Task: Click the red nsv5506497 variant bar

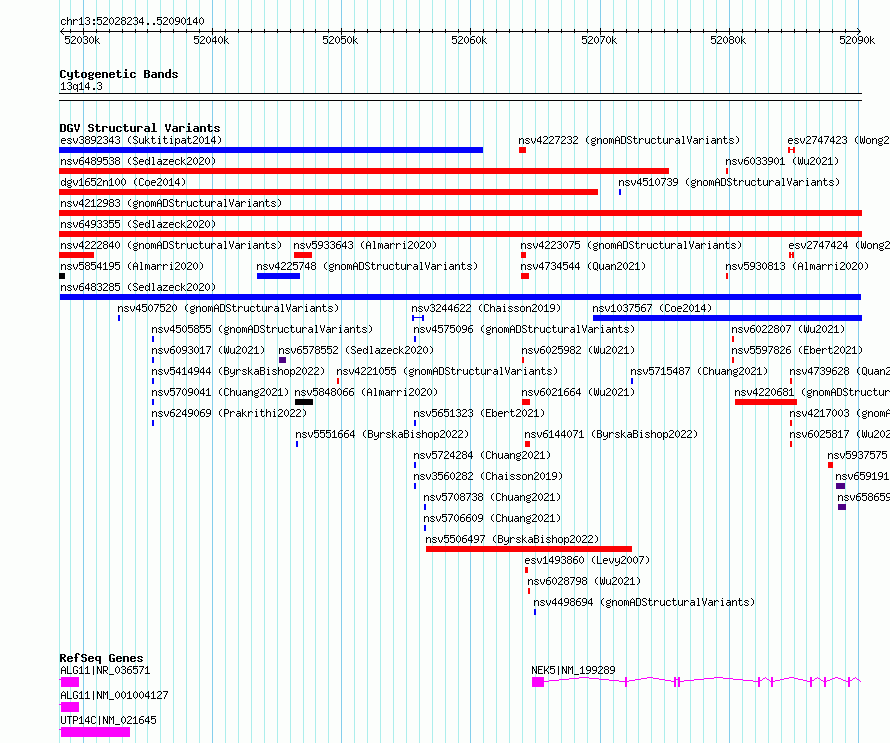Action: tap(528, 549)
